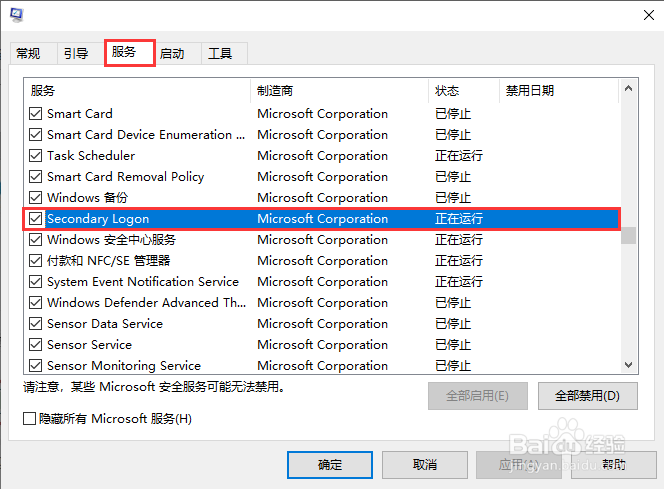Uncheck the Sensor Data Service checkbox

[x=36, y=323]
